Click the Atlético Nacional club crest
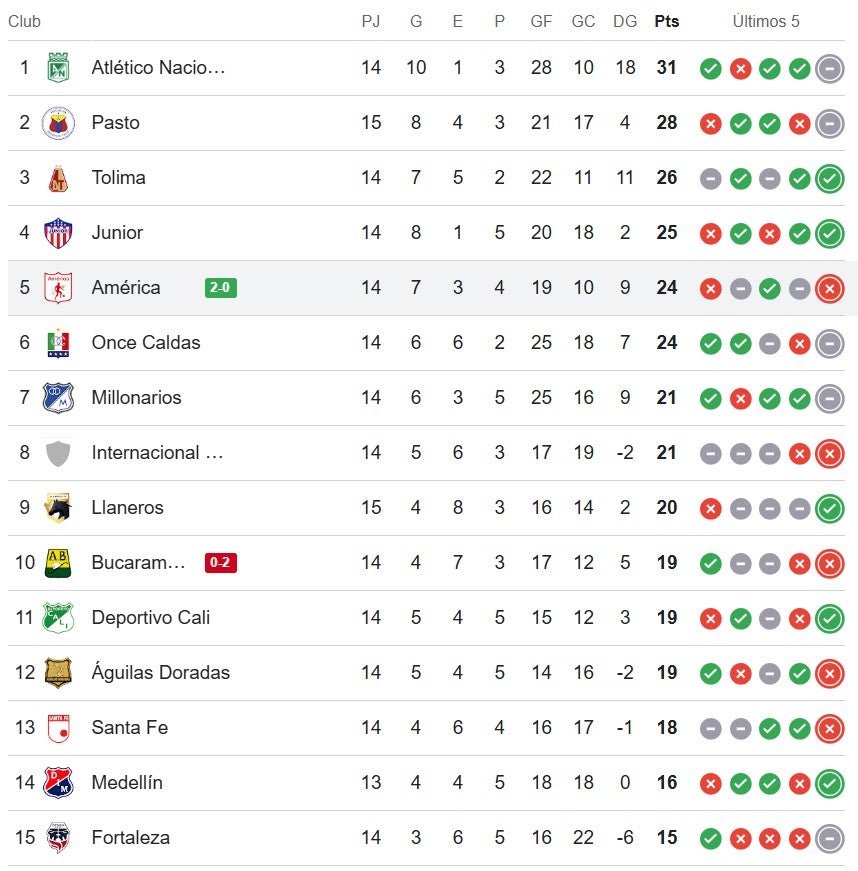The image size is (858, 871). (58, 68)
